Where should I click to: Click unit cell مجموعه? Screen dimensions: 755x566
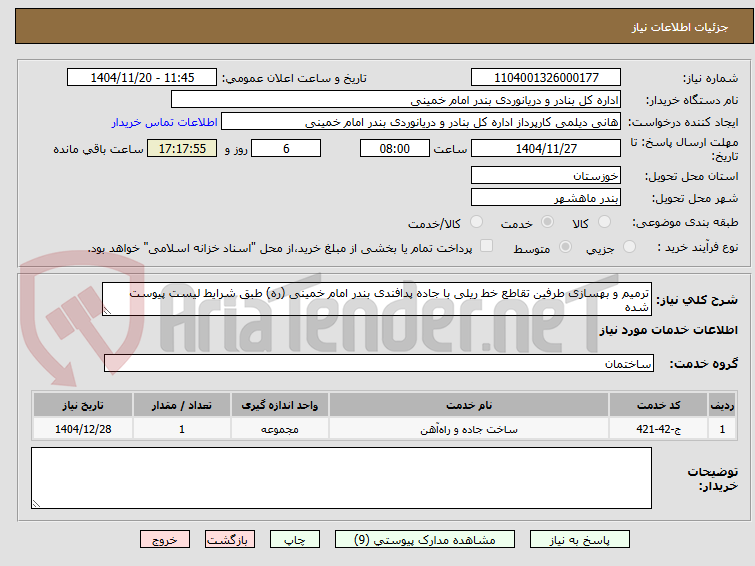[280, 429]
